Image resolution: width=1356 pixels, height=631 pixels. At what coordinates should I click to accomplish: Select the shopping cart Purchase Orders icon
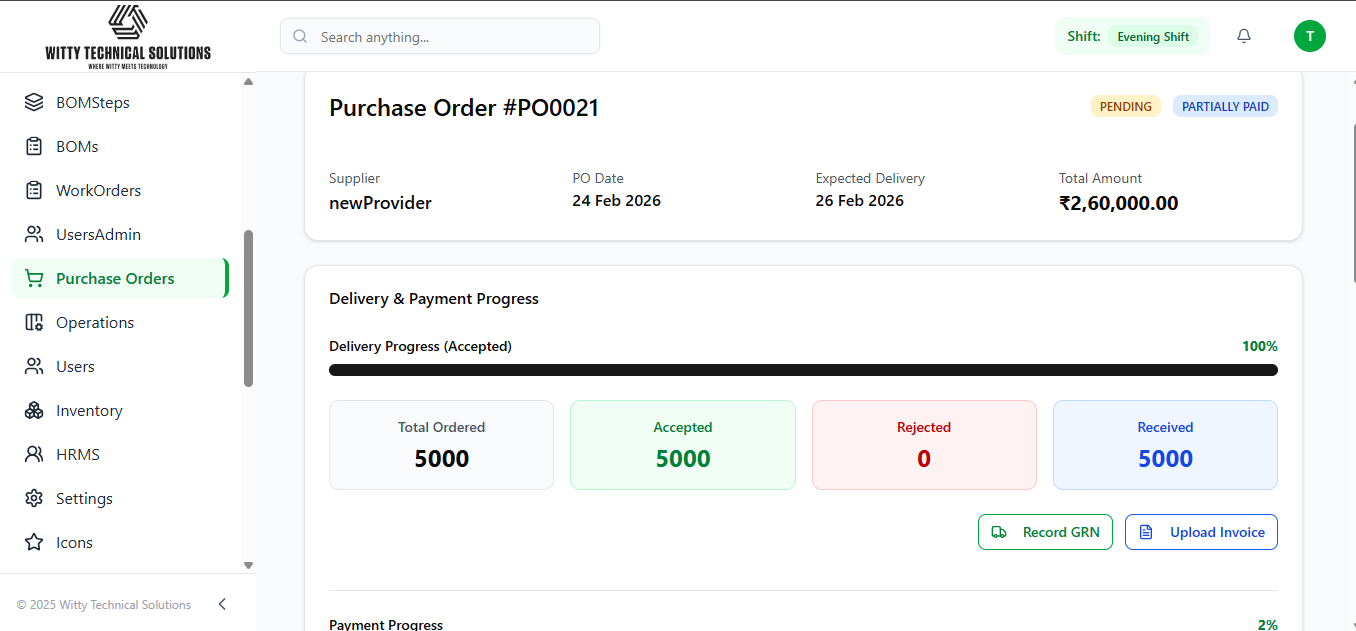click(34, 278)
